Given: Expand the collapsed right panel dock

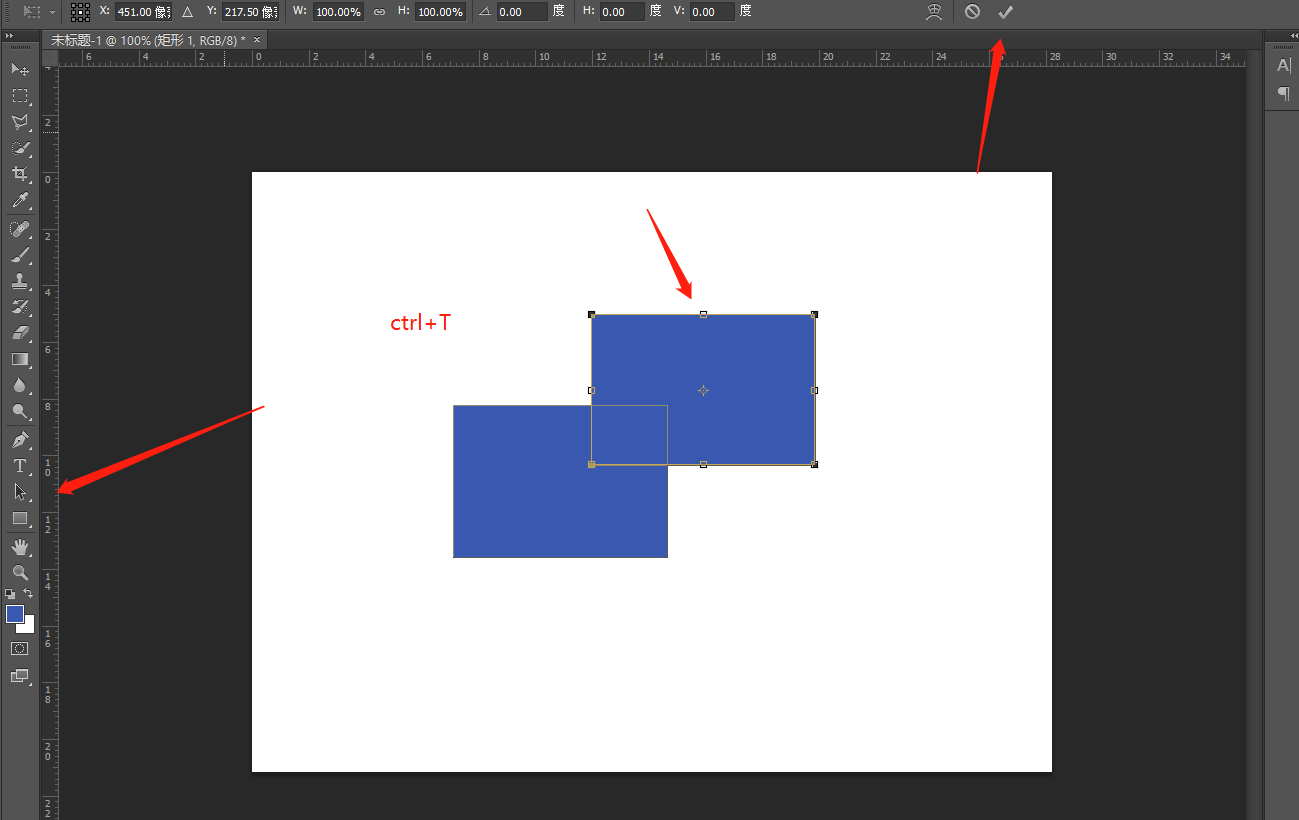Looking at the screenshot, I should point(1281,35).
